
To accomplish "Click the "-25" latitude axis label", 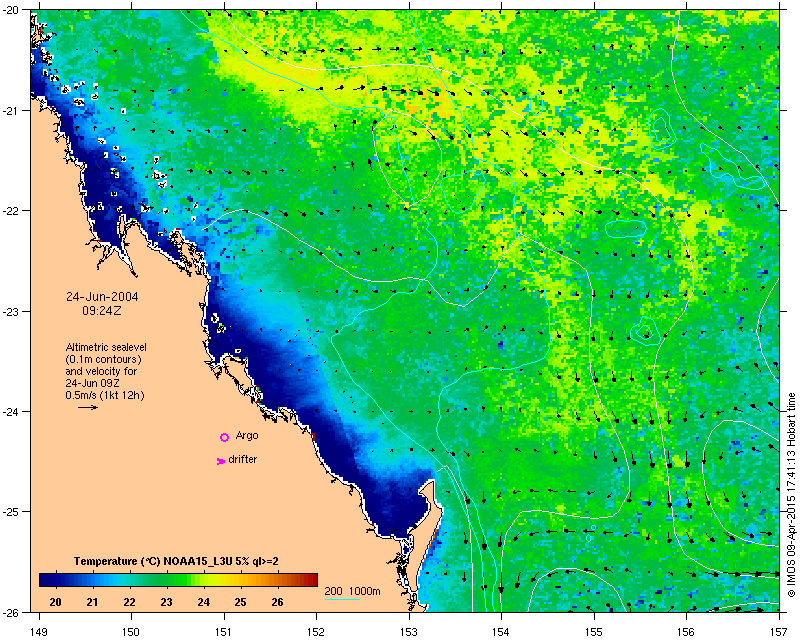I will point(11,512).
